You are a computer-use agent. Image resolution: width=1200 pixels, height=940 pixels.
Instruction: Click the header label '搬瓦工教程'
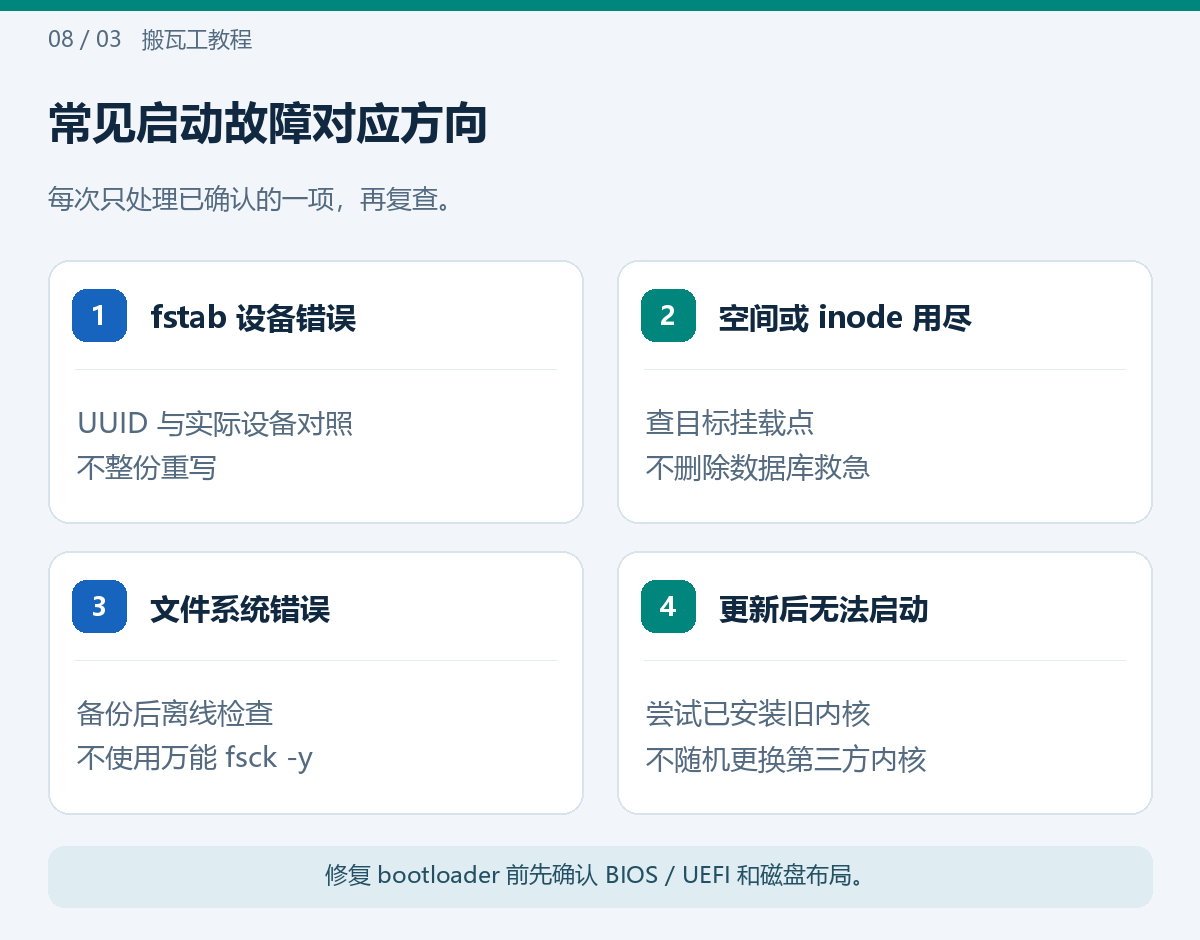tap(197, 40)
